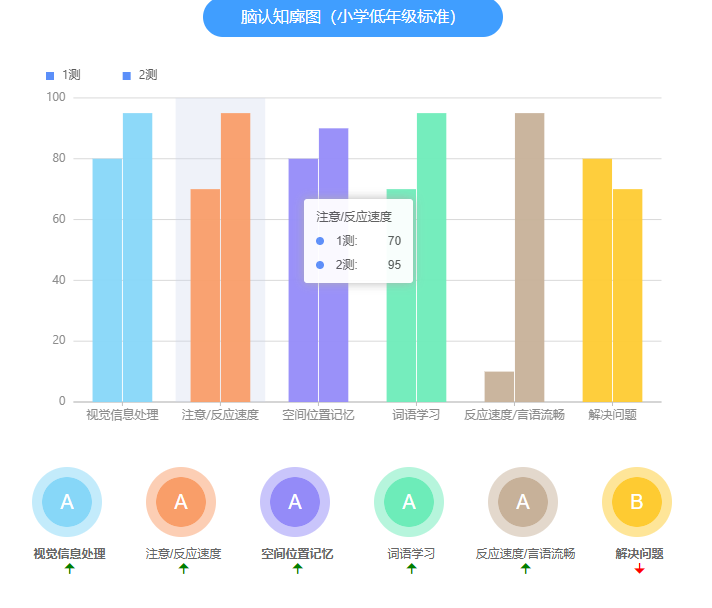Image resolution: width=712 pixels, height=608 pixels.
Task: Click the bold 视觉信息处理 caption below grade circle
Action: pos(69,554)
